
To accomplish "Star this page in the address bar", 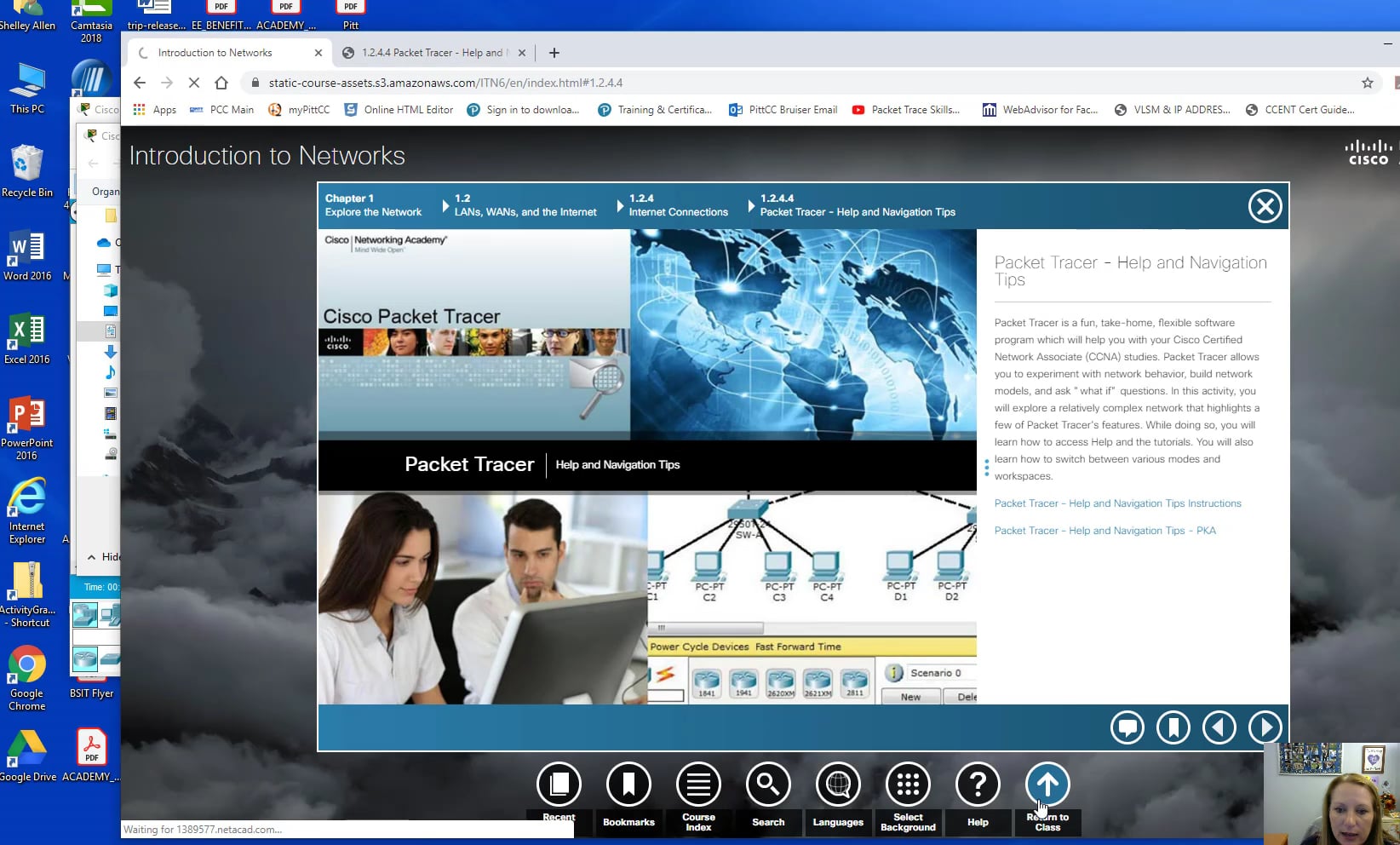I will click(1368, 83).
